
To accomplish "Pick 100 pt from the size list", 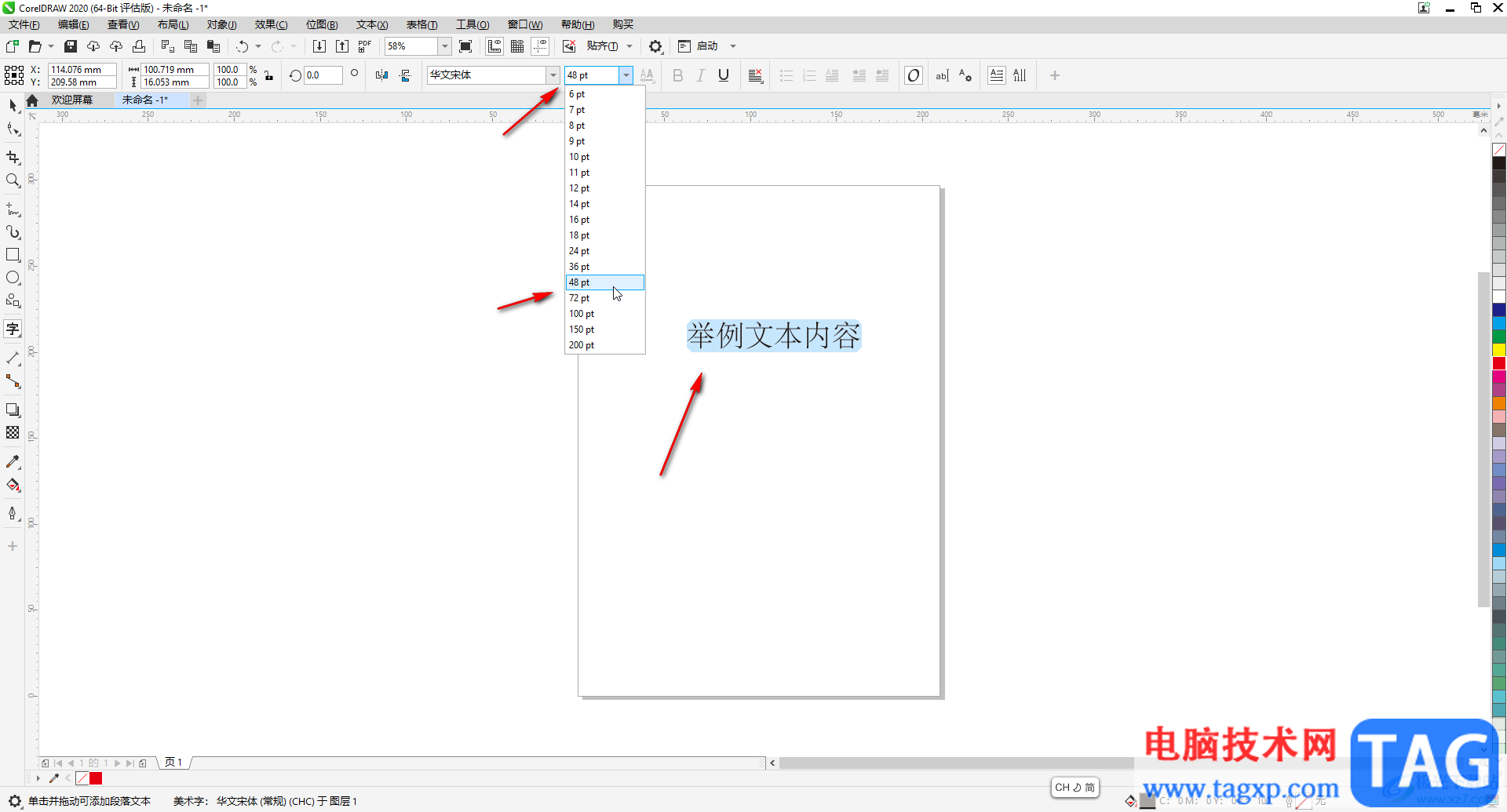I will [x=604, y=314].
